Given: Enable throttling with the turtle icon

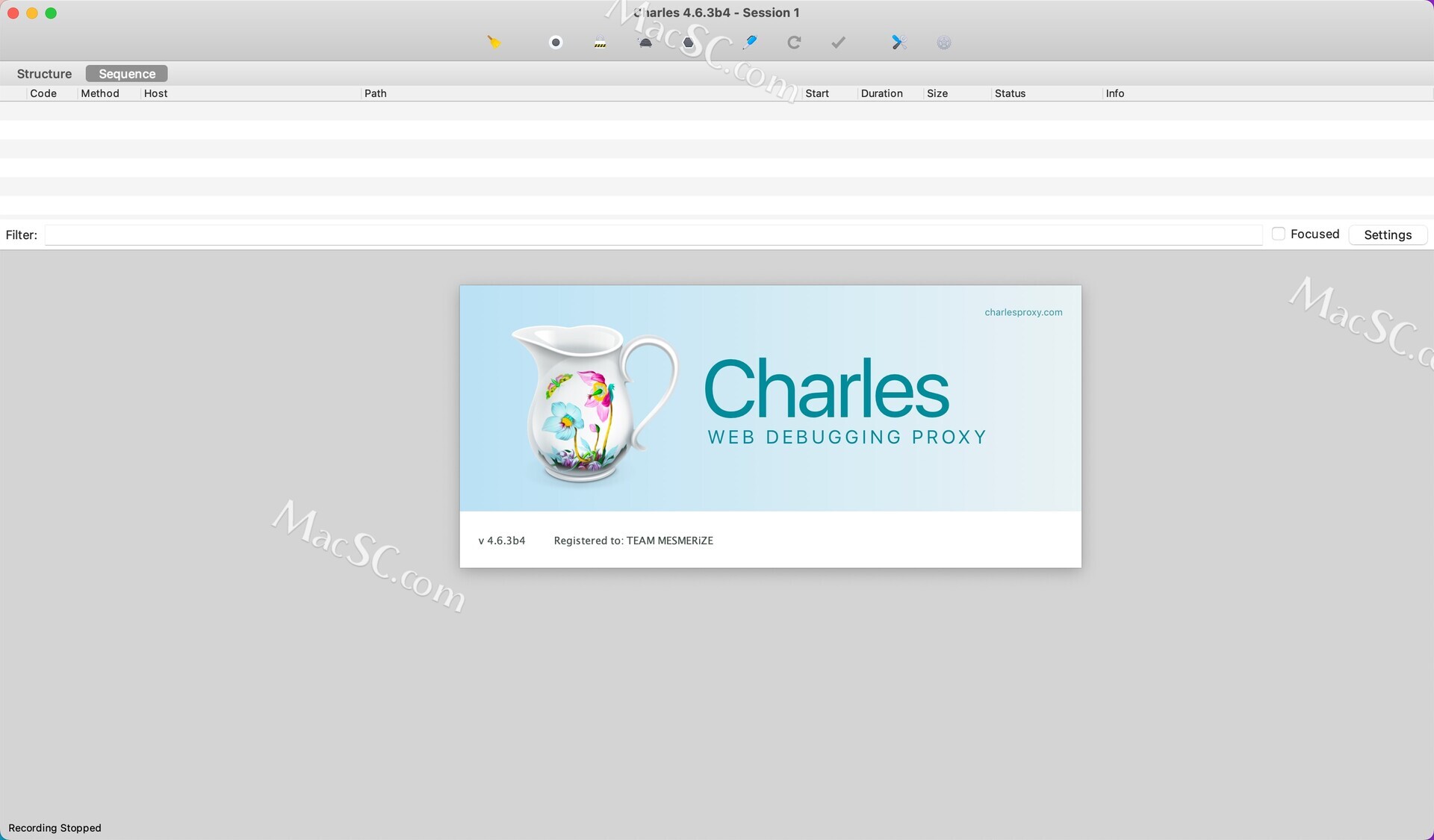Looking at the screenshot, I should [x=645, y=43].
